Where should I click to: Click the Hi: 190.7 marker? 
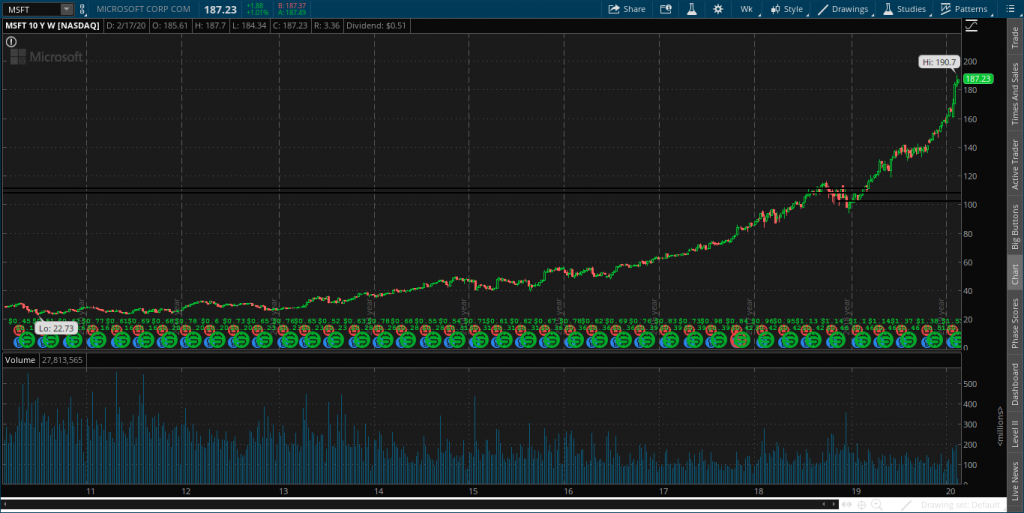939,62
